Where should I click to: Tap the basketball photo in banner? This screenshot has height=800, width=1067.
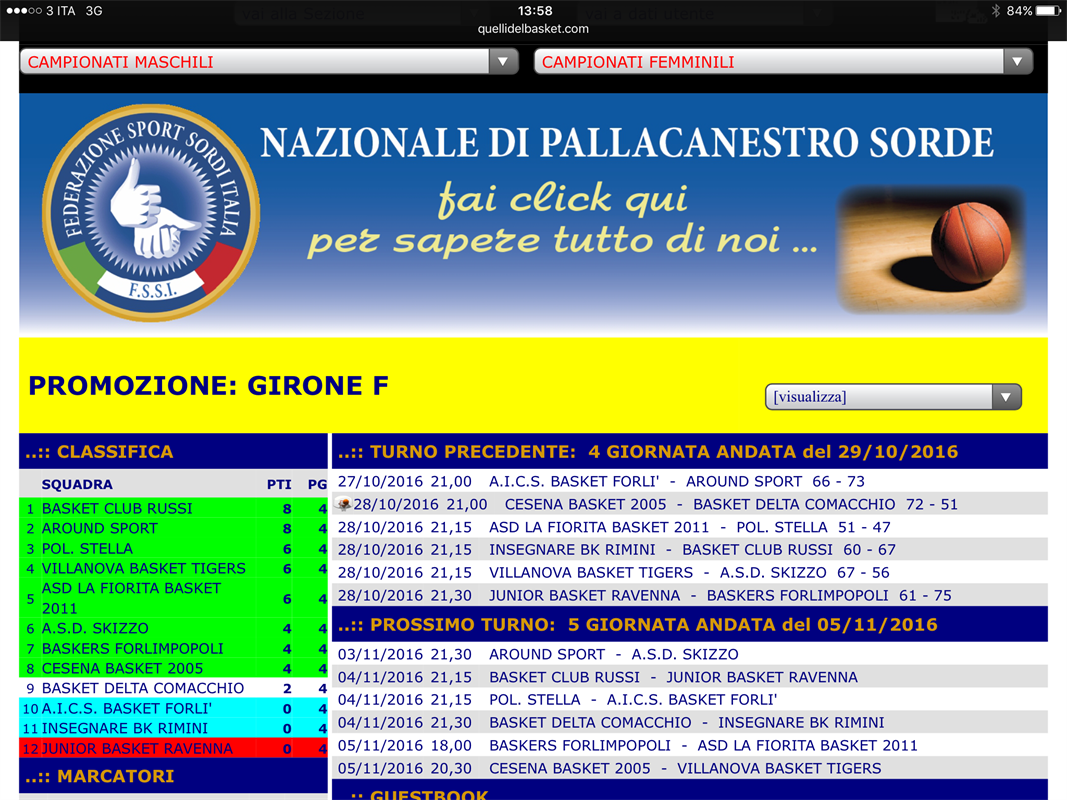(x=932, y=250)
